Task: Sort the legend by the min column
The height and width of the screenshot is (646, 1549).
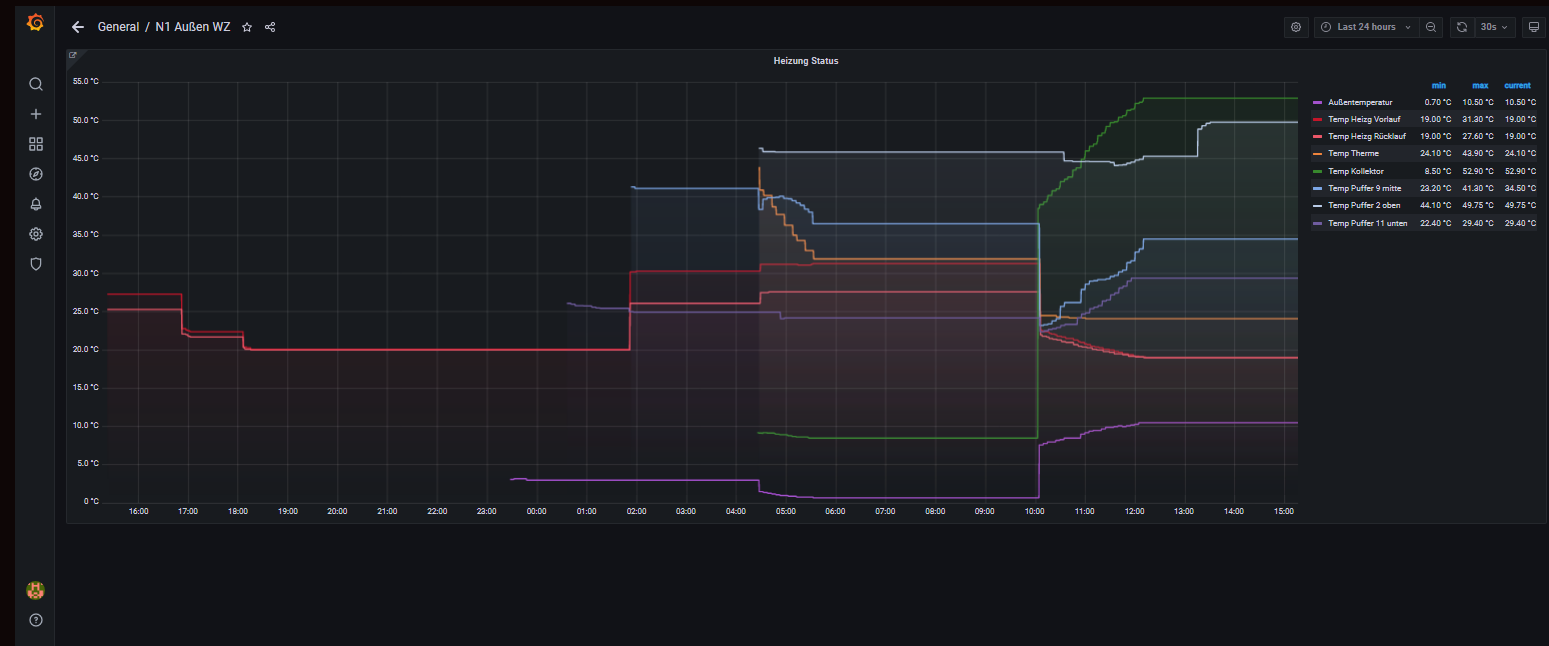Action: (1439, 85)
